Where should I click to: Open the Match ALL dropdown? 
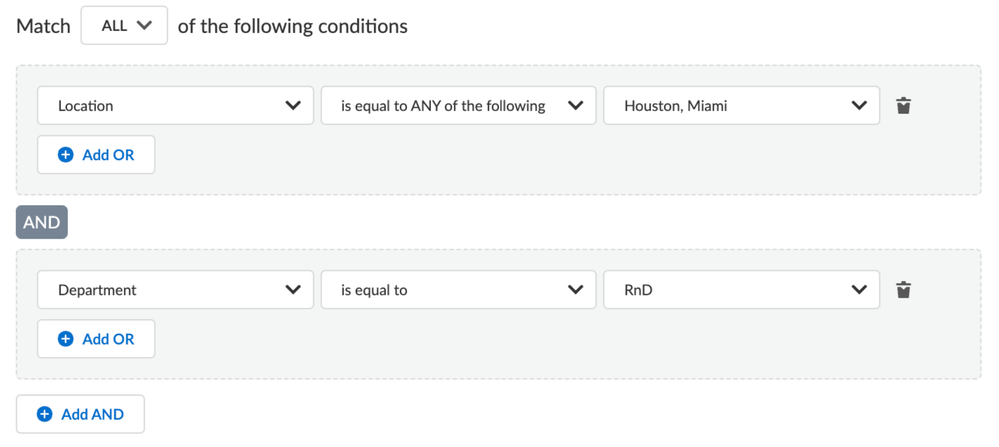point(124,26)
